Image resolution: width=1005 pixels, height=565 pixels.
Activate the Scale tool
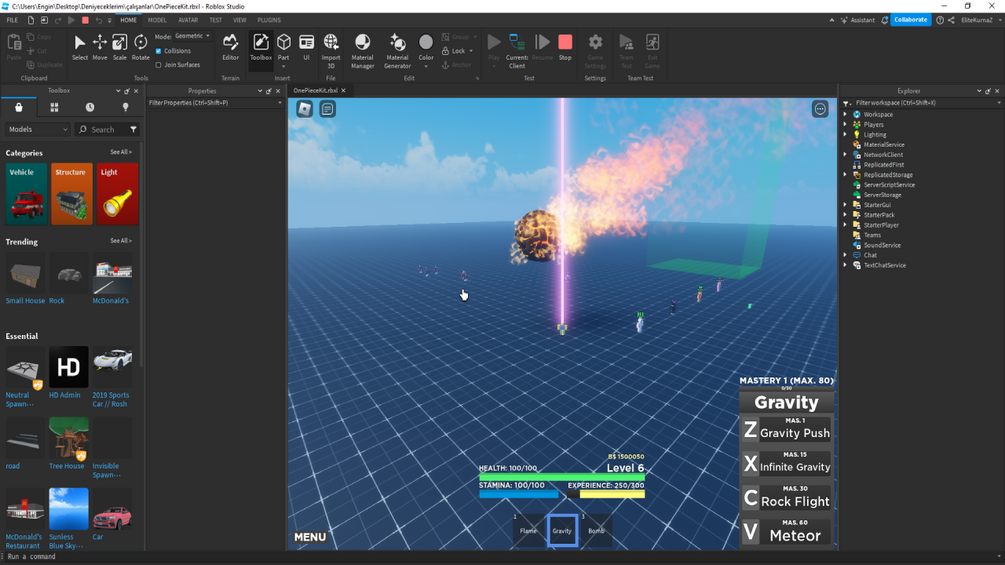point(119,47)
